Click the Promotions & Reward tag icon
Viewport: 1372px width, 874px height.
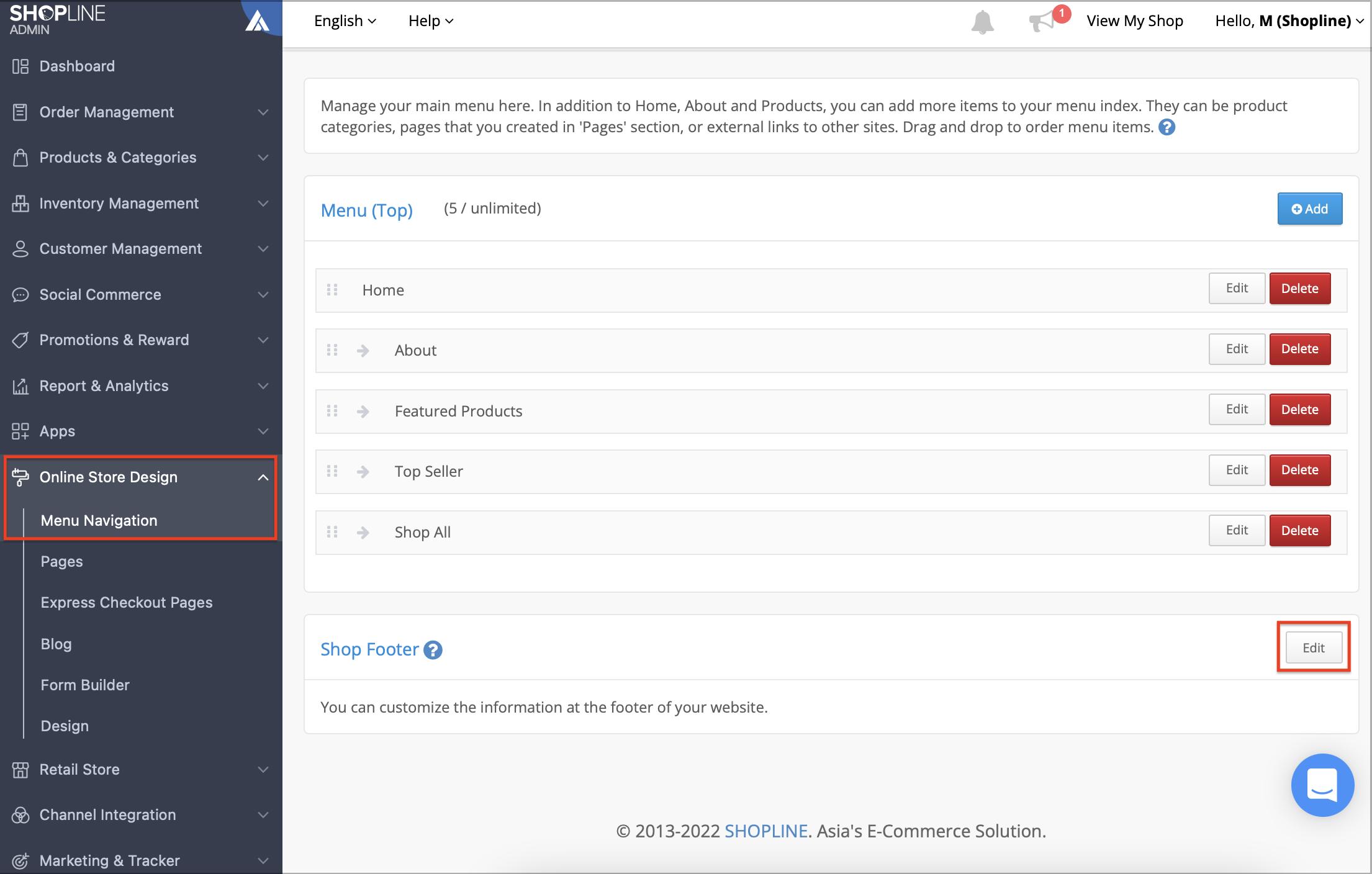(20, 340)
